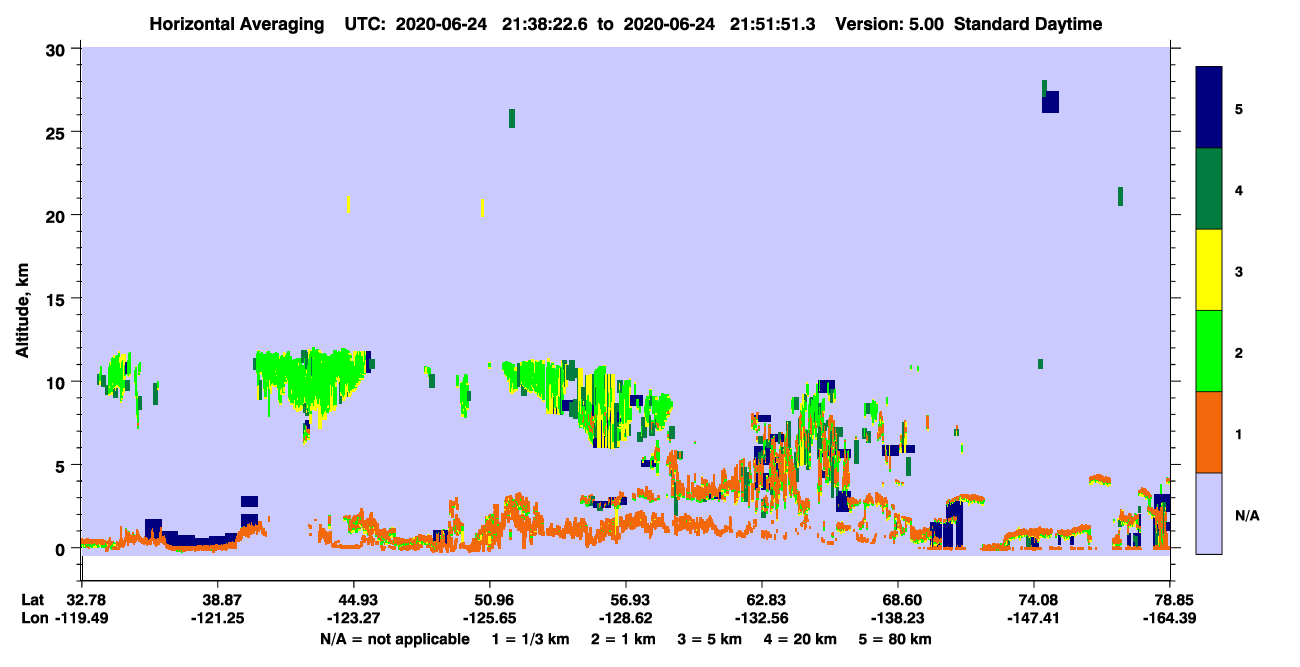Viewport: 1300px width, 667px height.
Task: Click the latitude value 74.08
Action: (1034, 600)
